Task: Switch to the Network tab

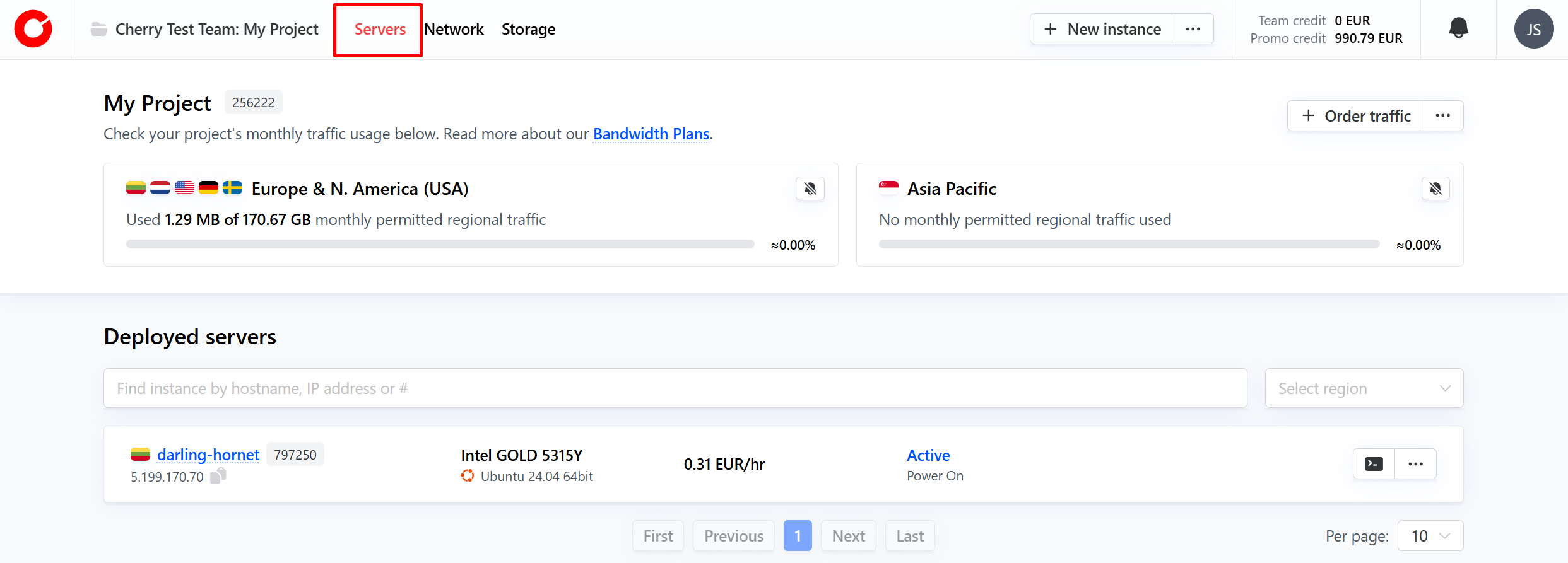Action: [x=454, y=29]
